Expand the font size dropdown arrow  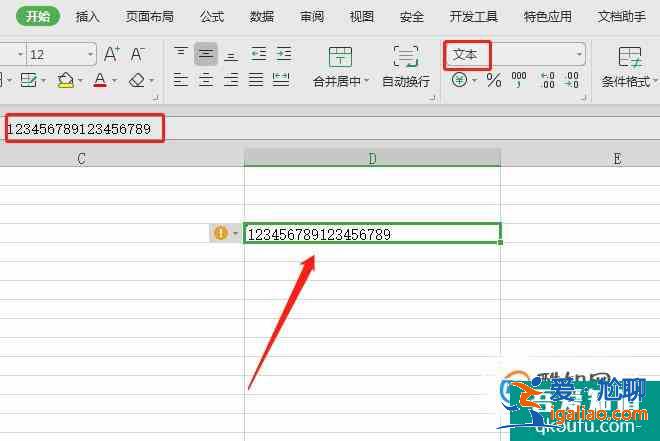90,54
